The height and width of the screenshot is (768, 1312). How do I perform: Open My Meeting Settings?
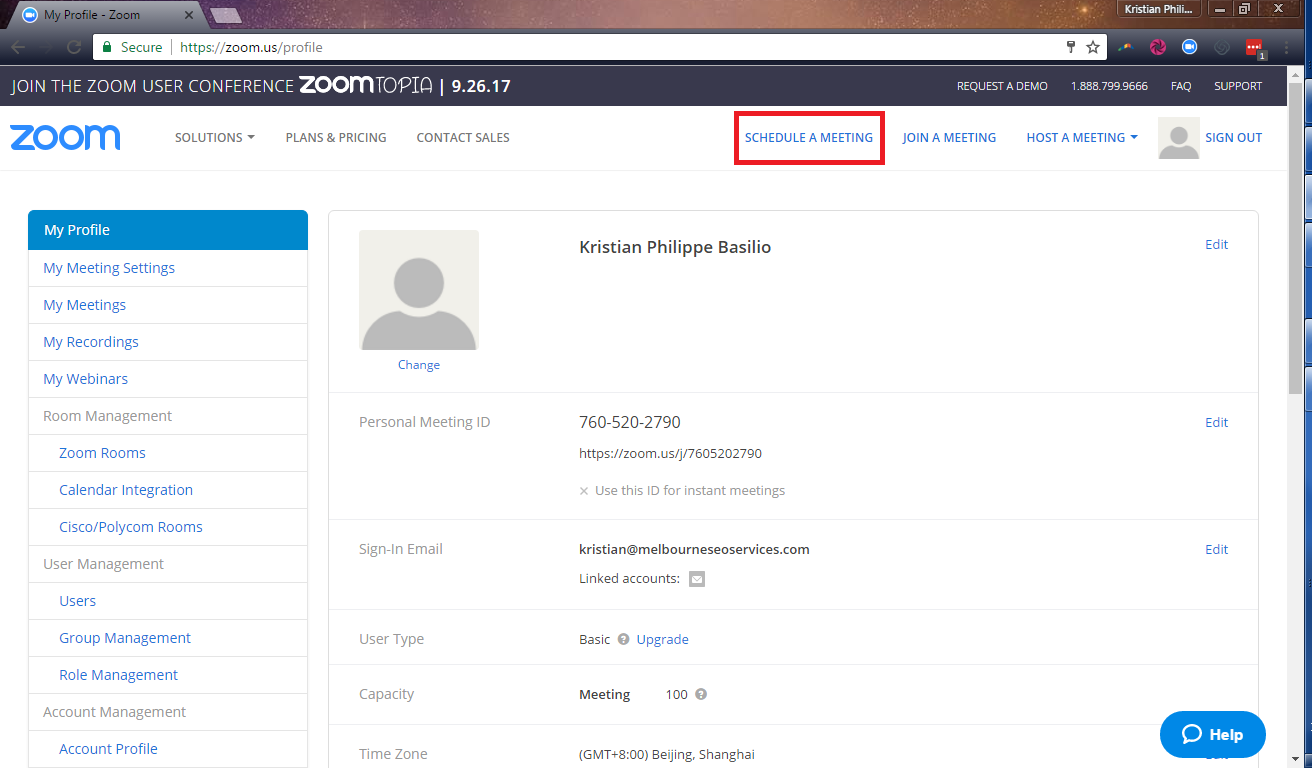pos(109,268)
